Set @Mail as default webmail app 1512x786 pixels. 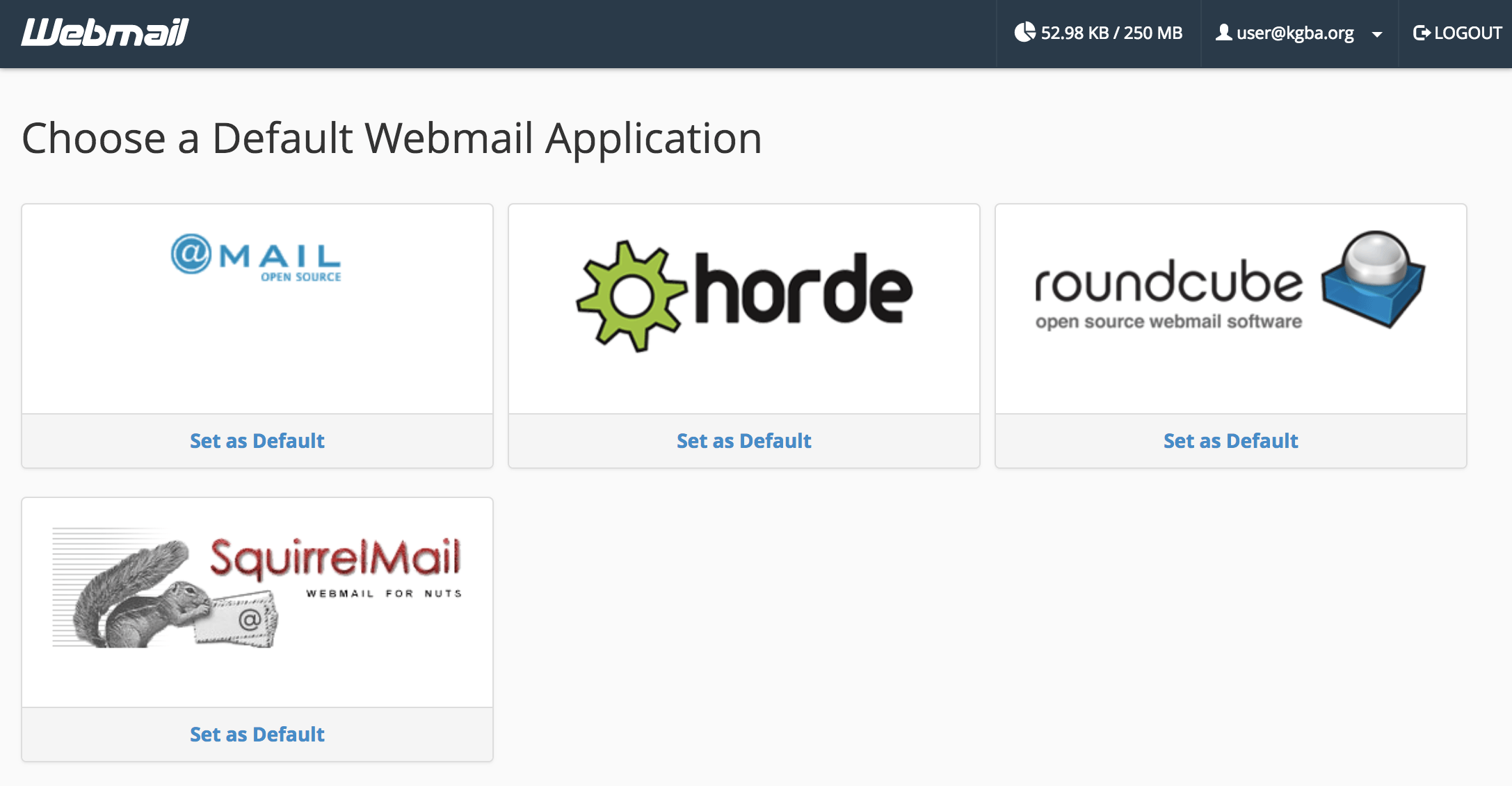point(257,441)
